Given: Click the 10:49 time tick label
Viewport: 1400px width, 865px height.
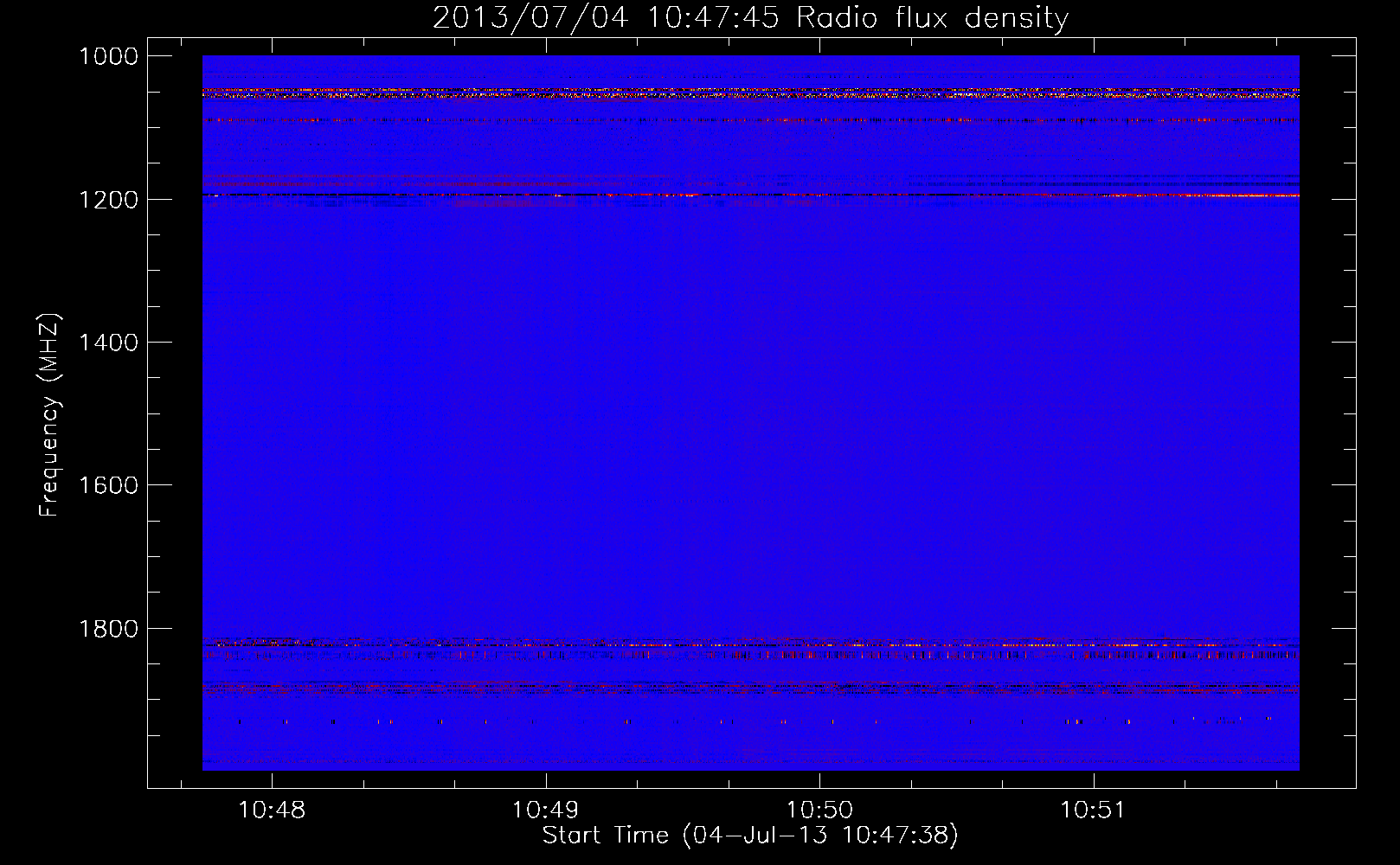Looking at the screenshot, I should (545, 811).
